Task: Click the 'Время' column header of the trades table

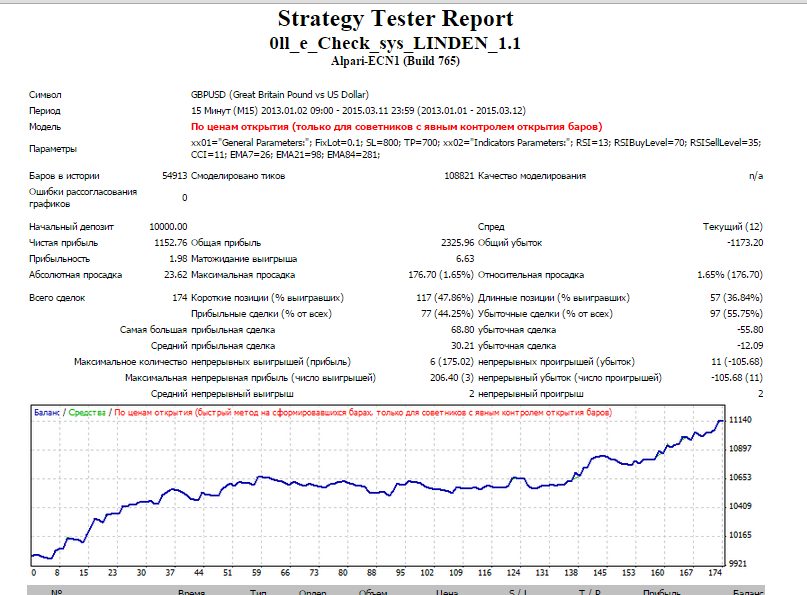Action: click(x=191, y=592)
